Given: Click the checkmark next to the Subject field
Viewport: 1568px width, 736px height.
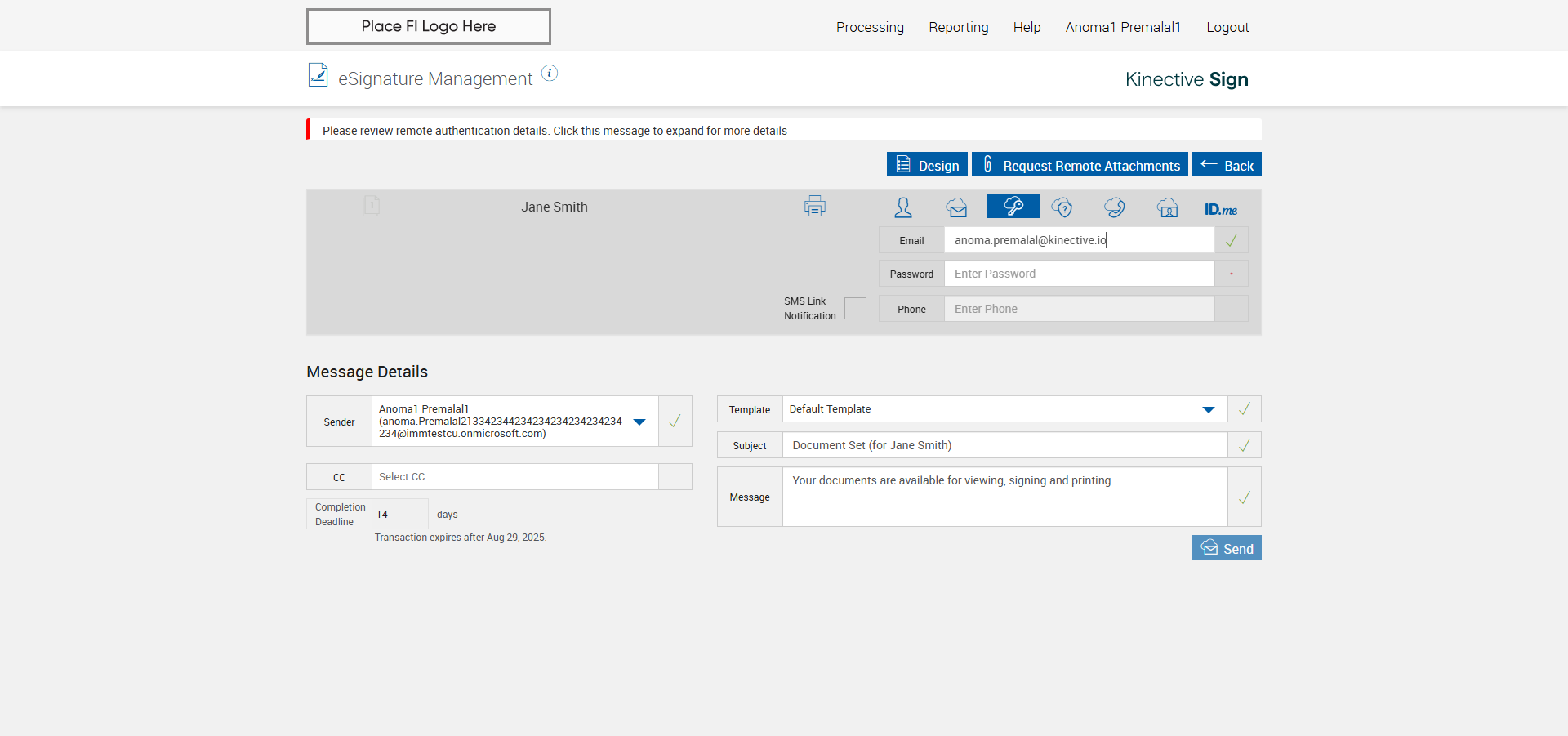Looking at the screenshot, I should point(1245,445).
